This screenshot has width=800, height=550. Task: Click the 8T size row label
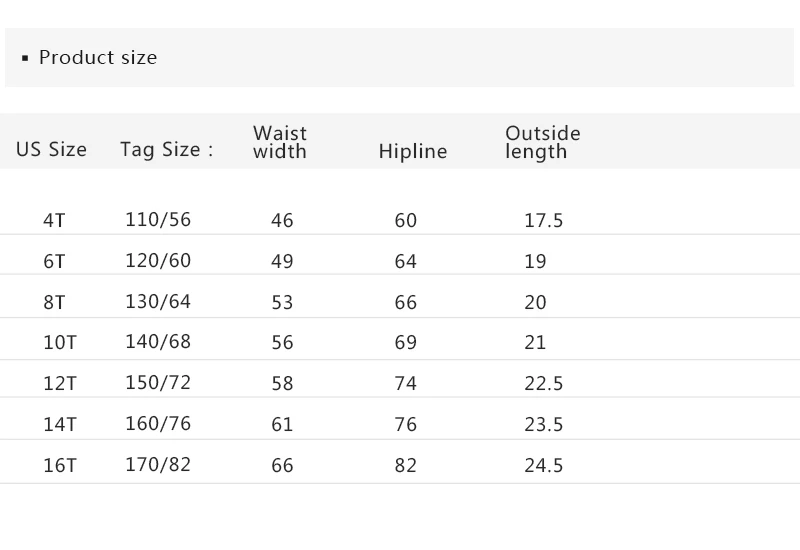click(x=54, y=303)
